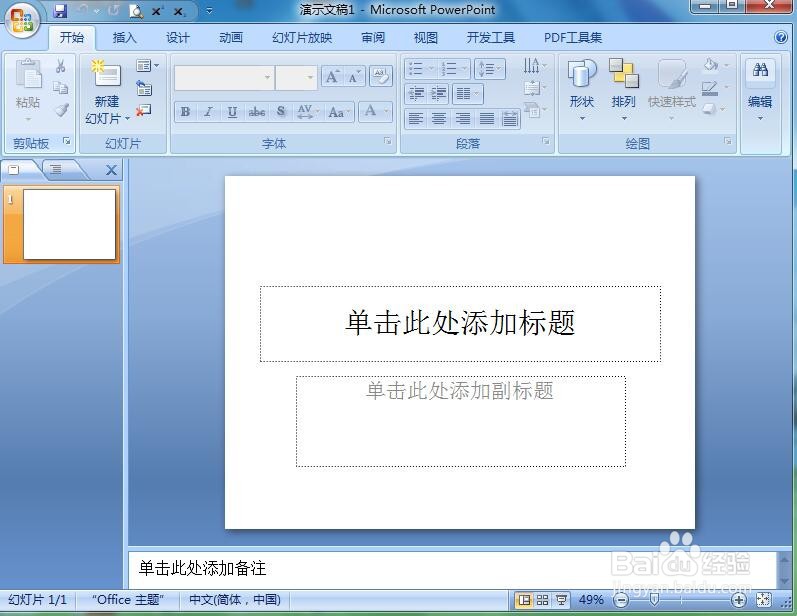
Task: Switch to Outline tab in left pane
Action: tap(56, 170)
